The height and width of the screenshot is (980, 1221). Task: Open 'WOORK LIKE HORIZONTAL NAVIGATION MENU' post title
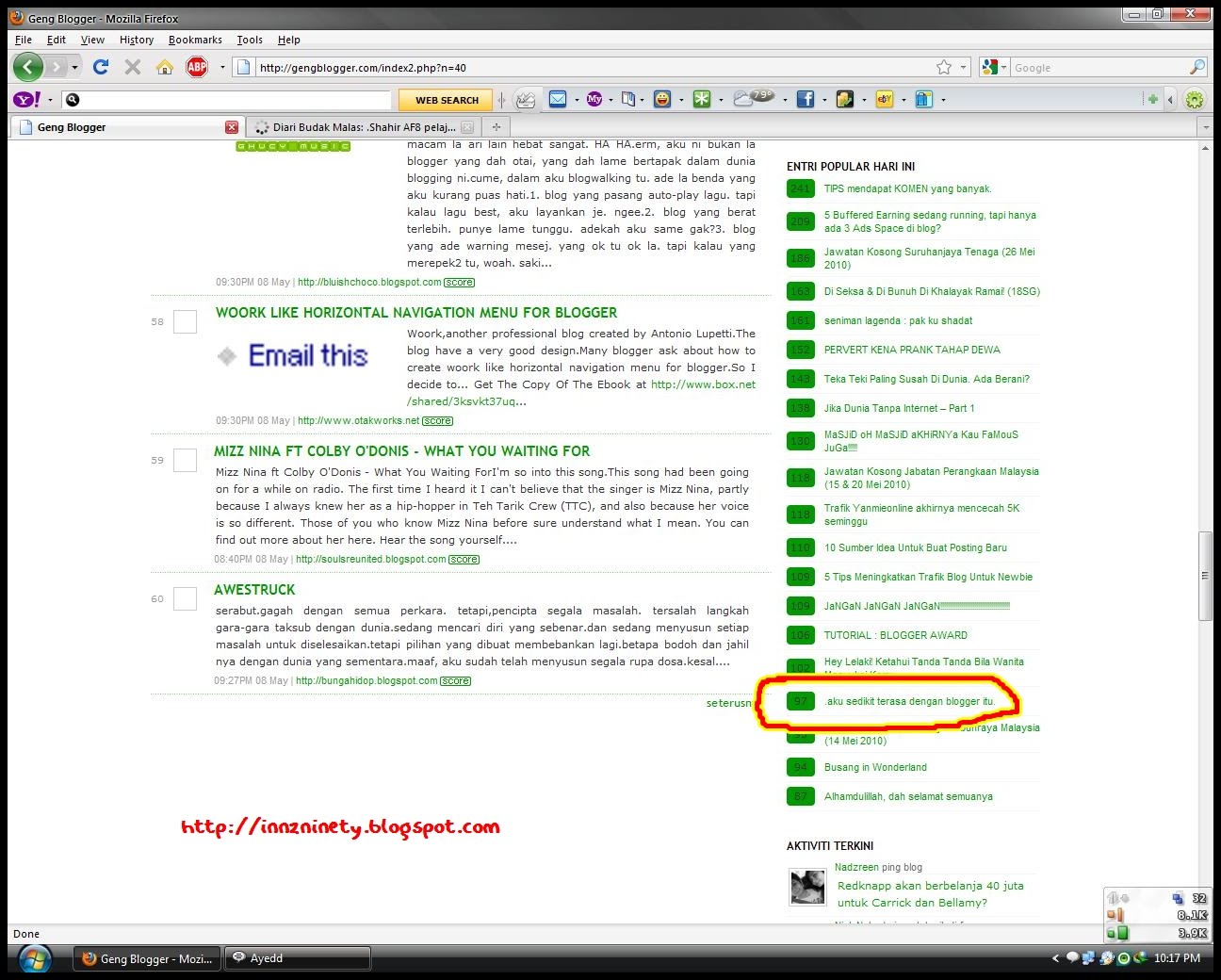coord(416,313)
